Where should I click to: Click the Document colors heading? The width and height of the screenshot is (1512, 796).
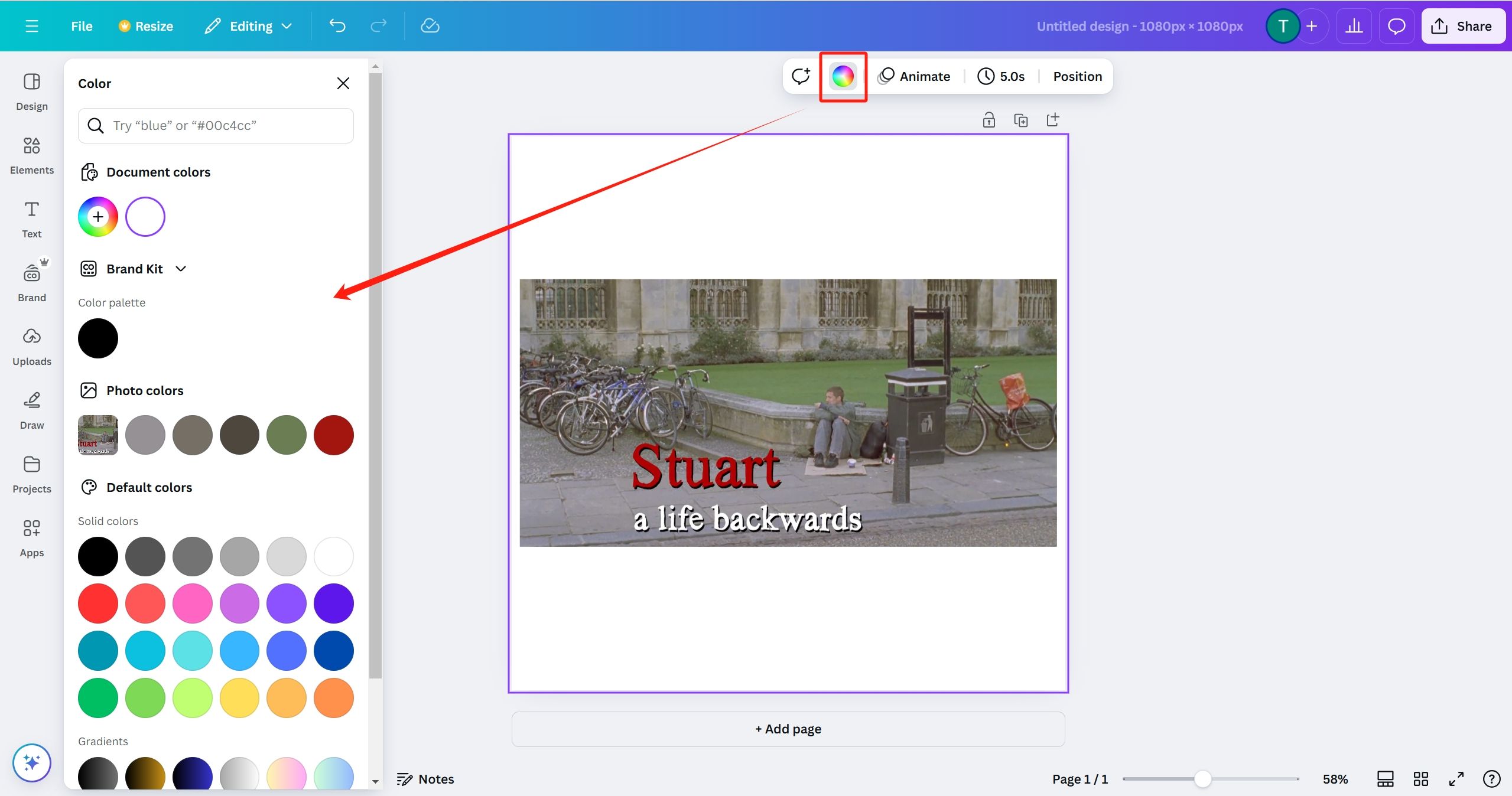point(158,172)
